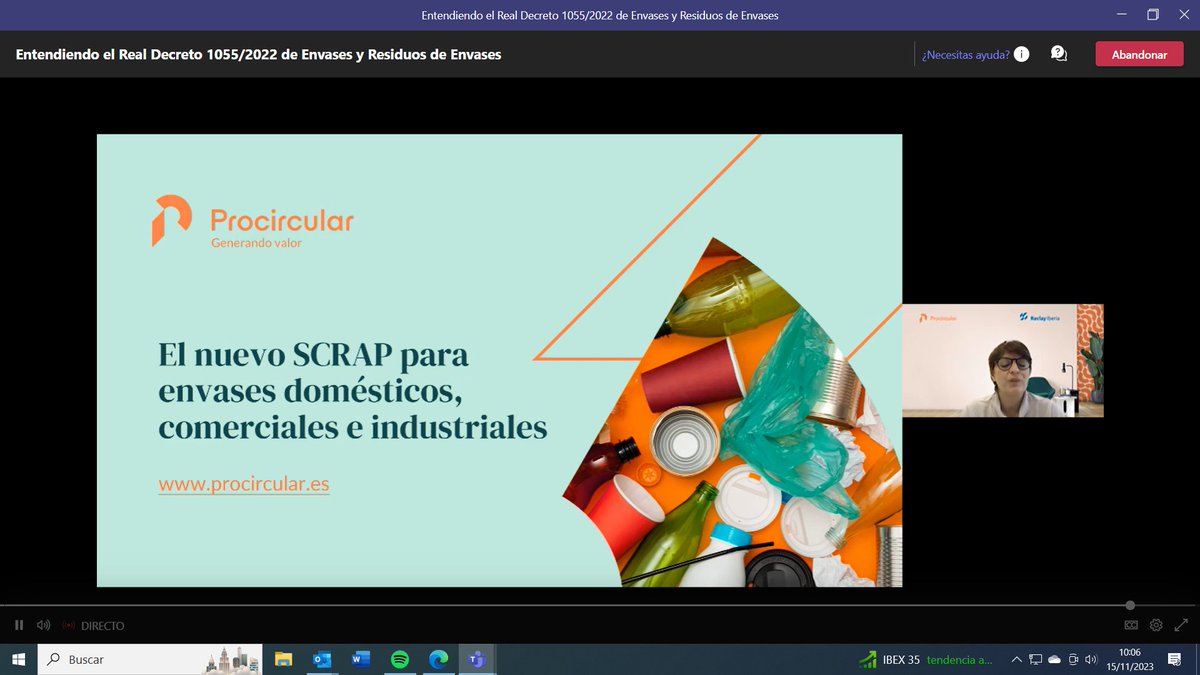The width and height of the screenshot is (1200, 675).
Task: Click the stream progress slider handle
Action: click(x=1129, y=605)
